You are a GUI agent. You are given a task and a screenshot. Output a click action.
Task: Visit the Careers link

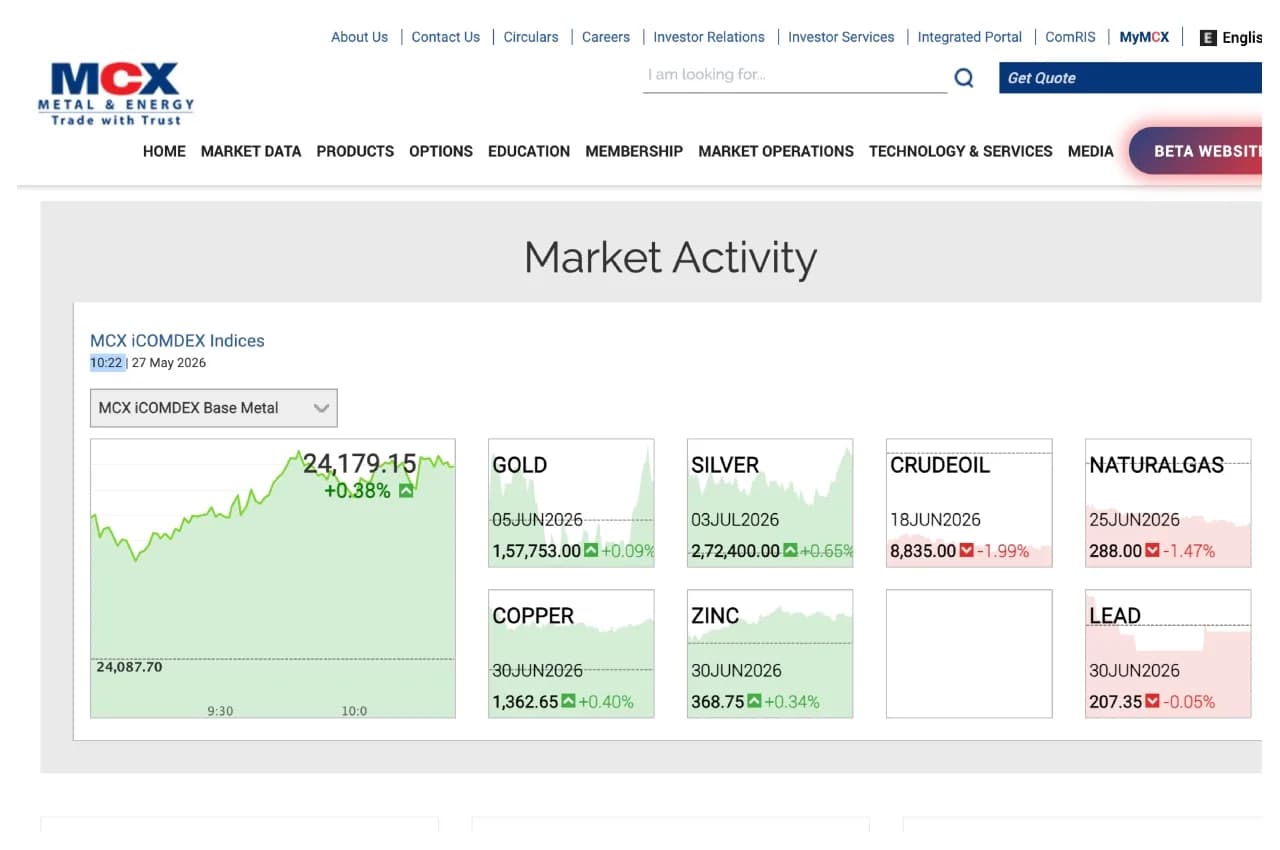point(606,37)
